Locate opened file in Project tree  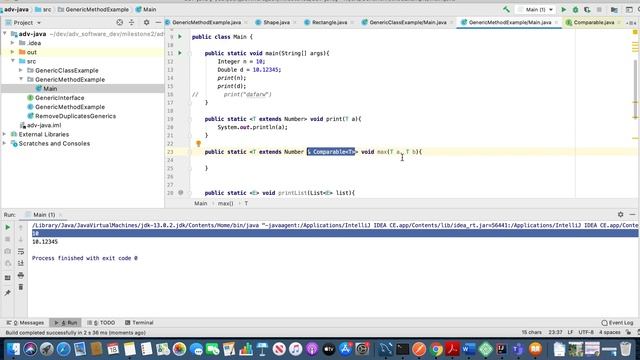pos(120,22)
